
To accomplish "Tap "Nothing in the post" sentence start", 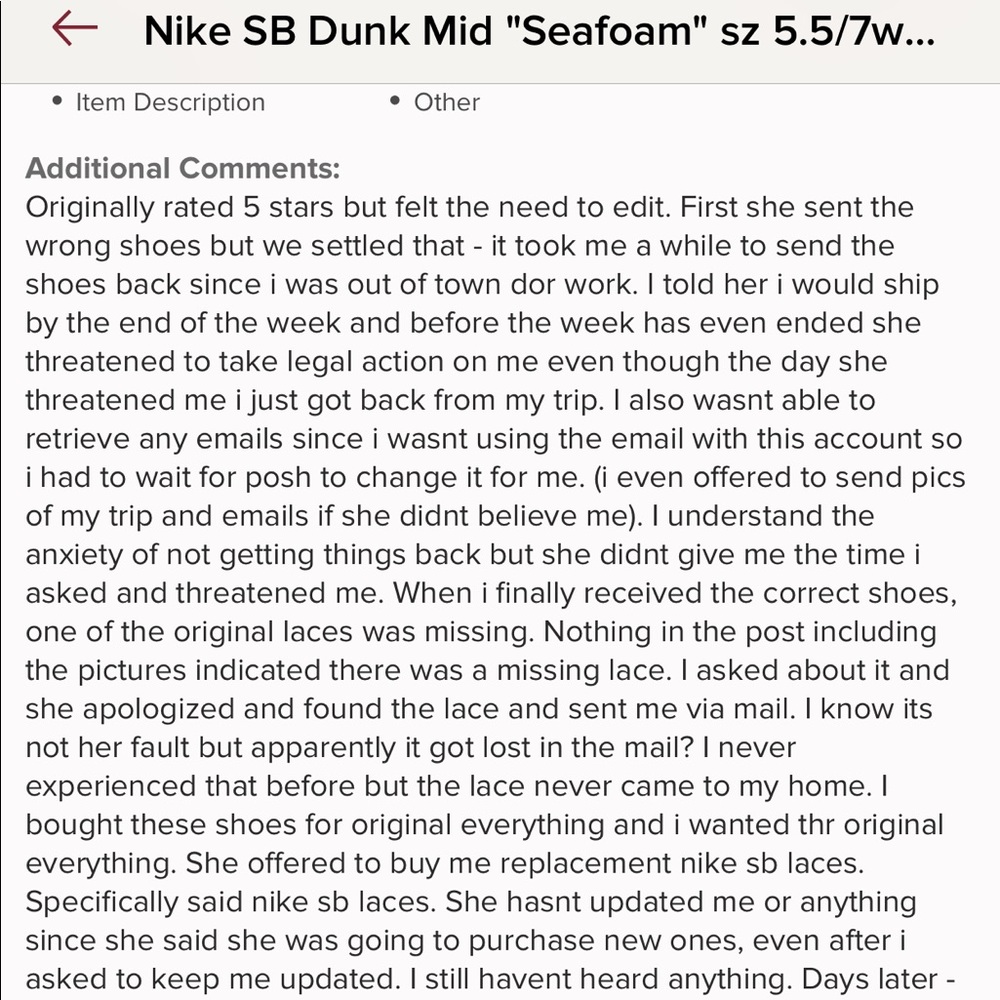I will coord(690,632).
